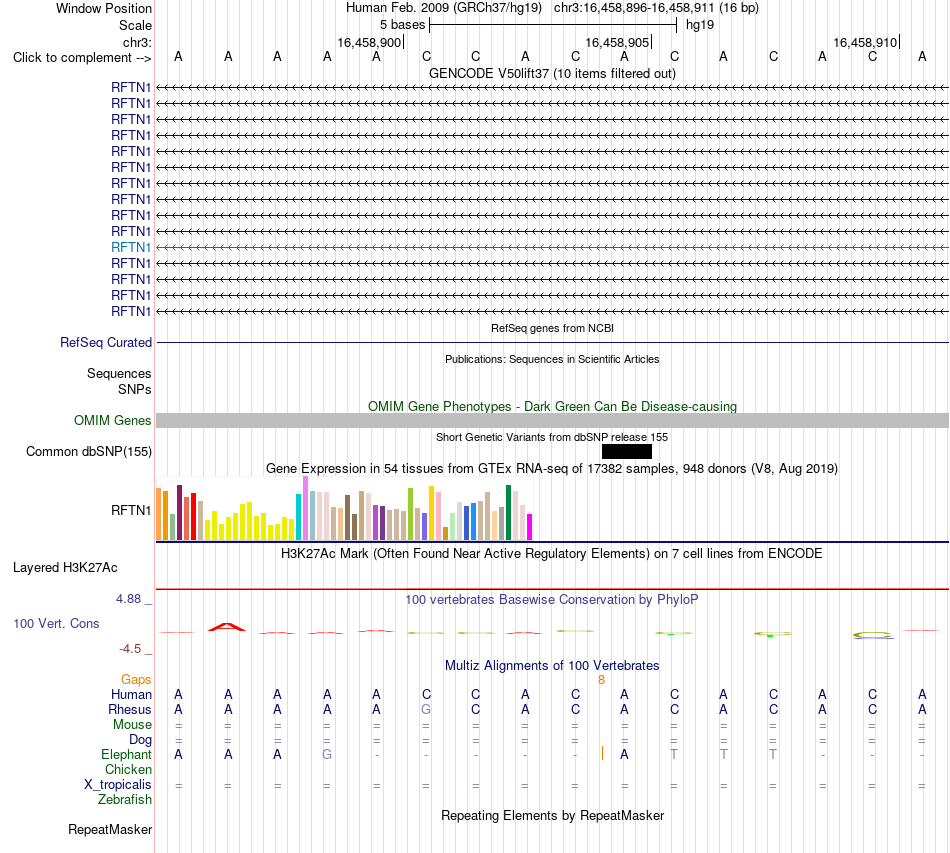Select the Layered H3K27Ac track label
950x853 pixels.
[65, 568]
